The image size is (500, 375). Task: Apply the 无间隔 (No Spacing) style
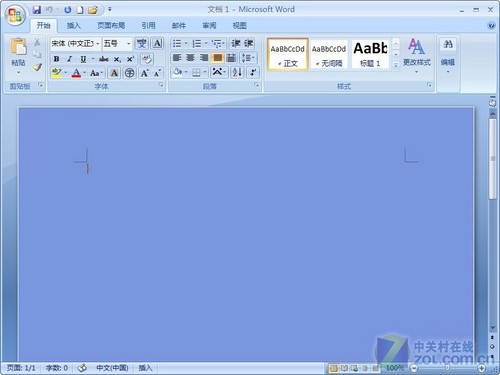329,55
